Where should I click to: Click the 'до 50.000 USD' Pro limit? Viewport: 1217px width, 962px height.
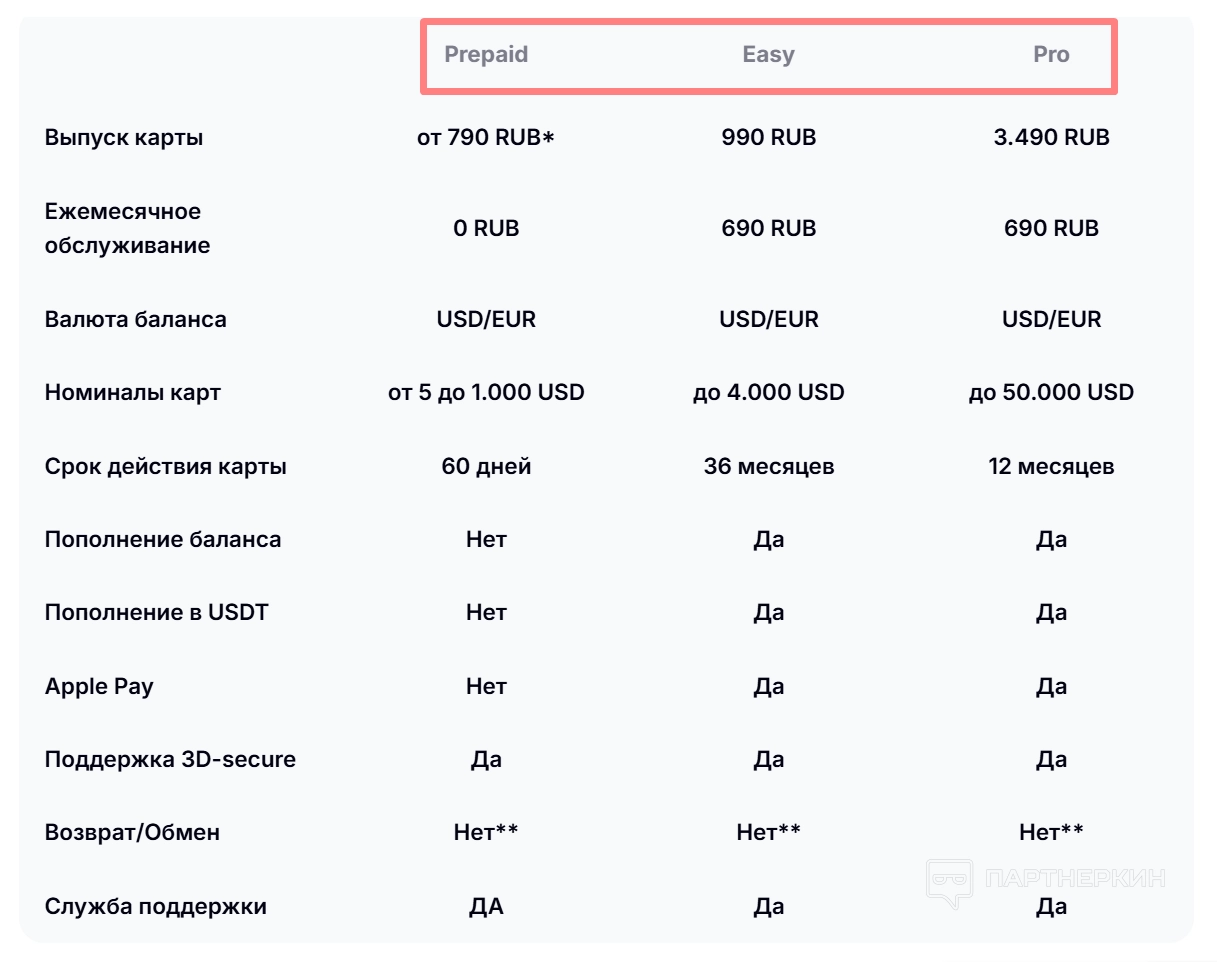pyautogui.click(x=1051, y=392)
